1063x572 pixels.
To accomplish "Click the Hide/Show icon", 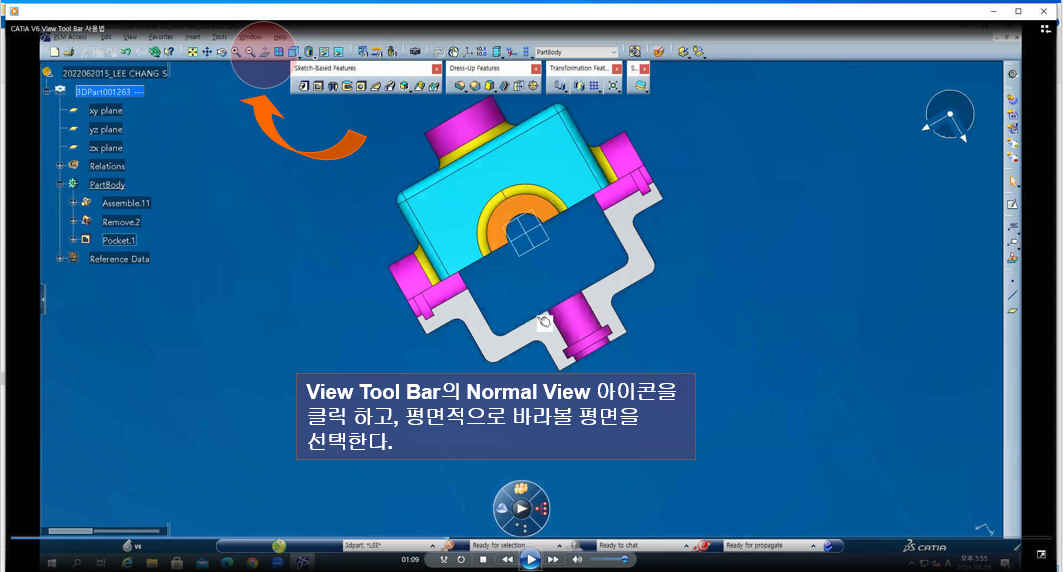I will 324,52.
